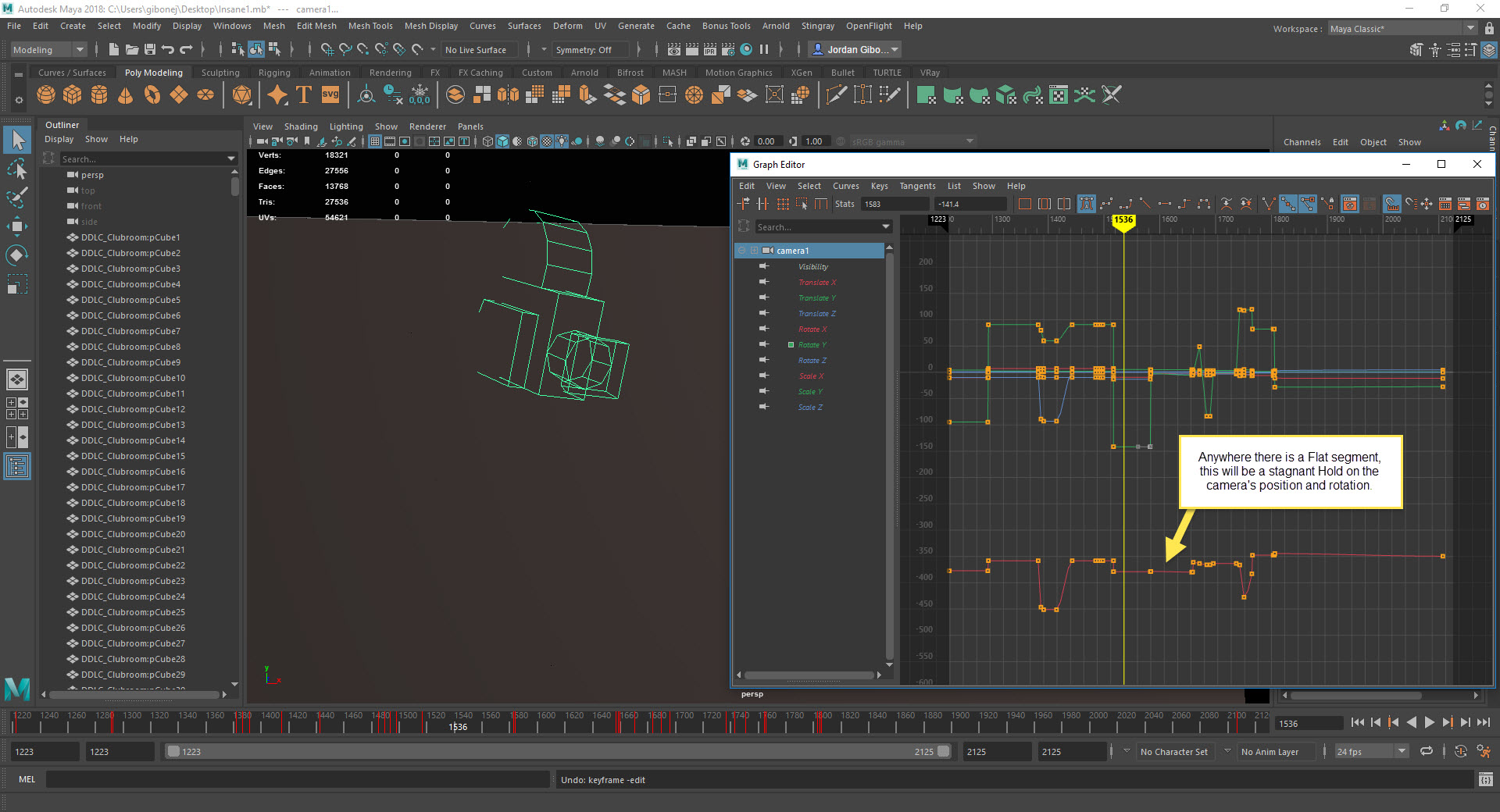The image size is (1500, 812).
Task: Toggle Auto Keyframe button
Action: pos(1461,752)
